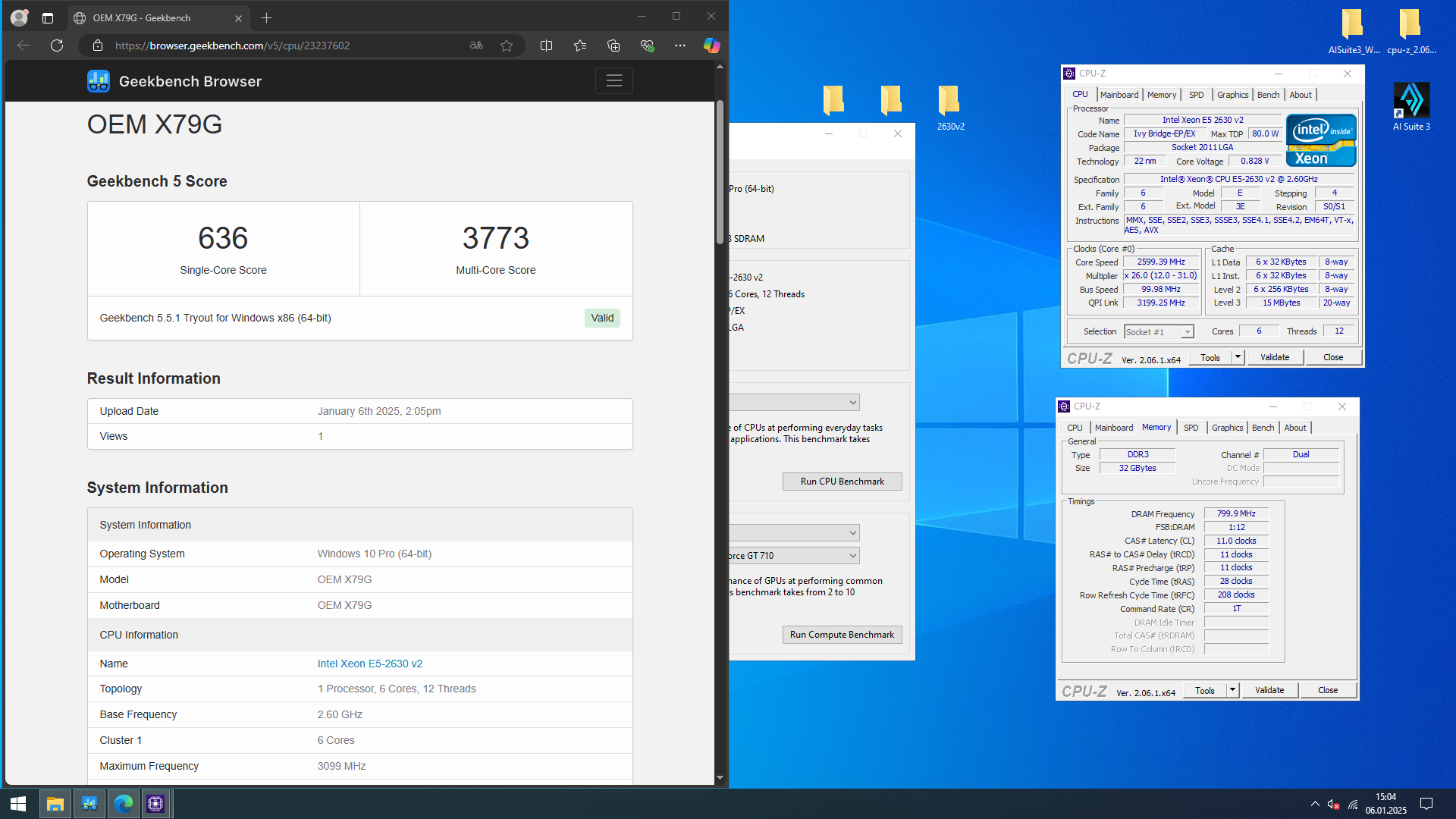Image resolution: width=1456 pixels, height=819 pixels.
Task: Open the compute API dropdown above GT 710
Action: coord(794,533)
